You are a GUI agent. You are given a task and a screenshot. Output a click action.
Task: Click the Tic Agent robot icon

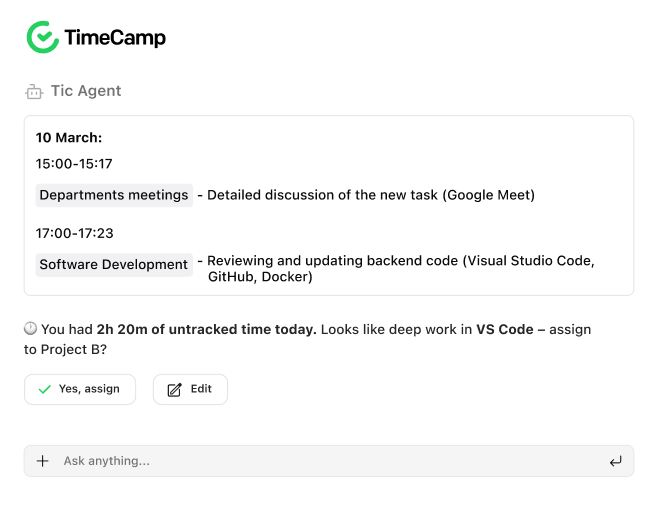(x=34, y=91)
